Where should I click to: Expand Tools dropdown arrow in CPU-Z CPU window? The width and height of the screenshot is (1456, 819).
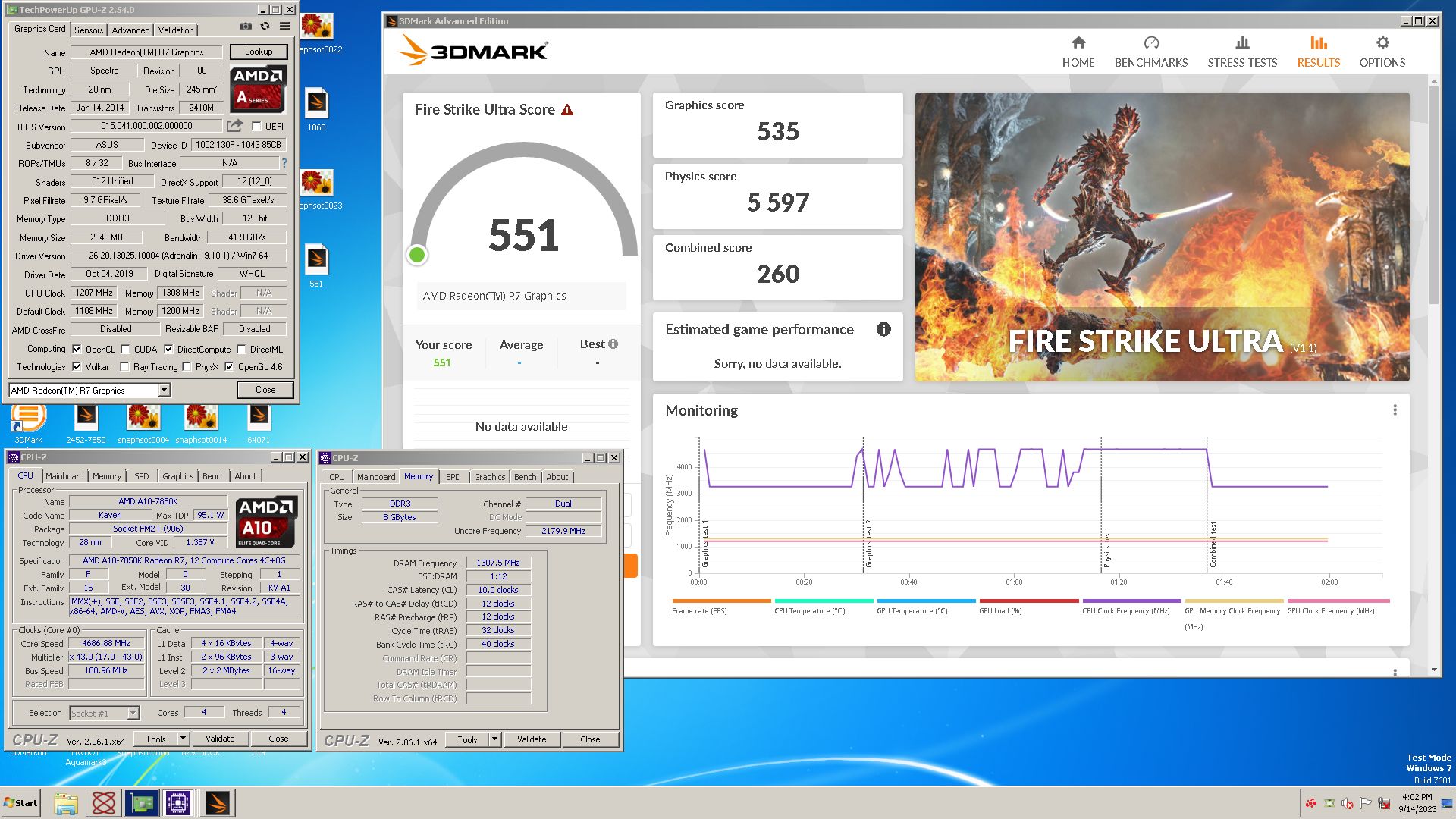pos(183,739)
